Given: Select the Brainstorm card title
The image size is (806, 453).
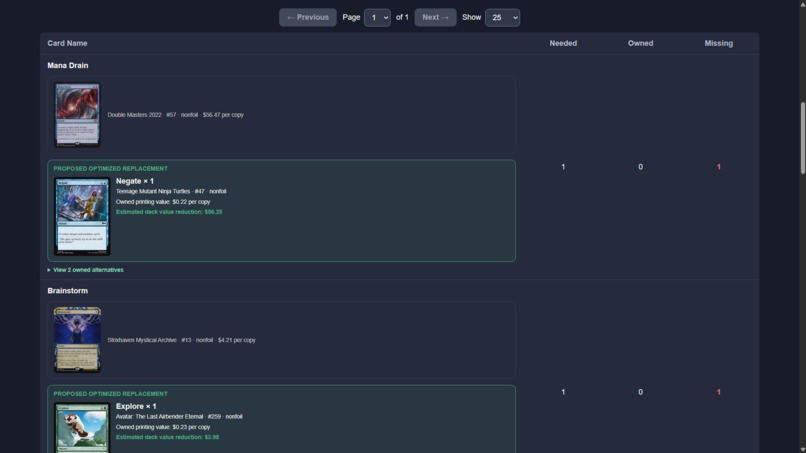Looking at the screenshot, I should click(x=67, y=291).
